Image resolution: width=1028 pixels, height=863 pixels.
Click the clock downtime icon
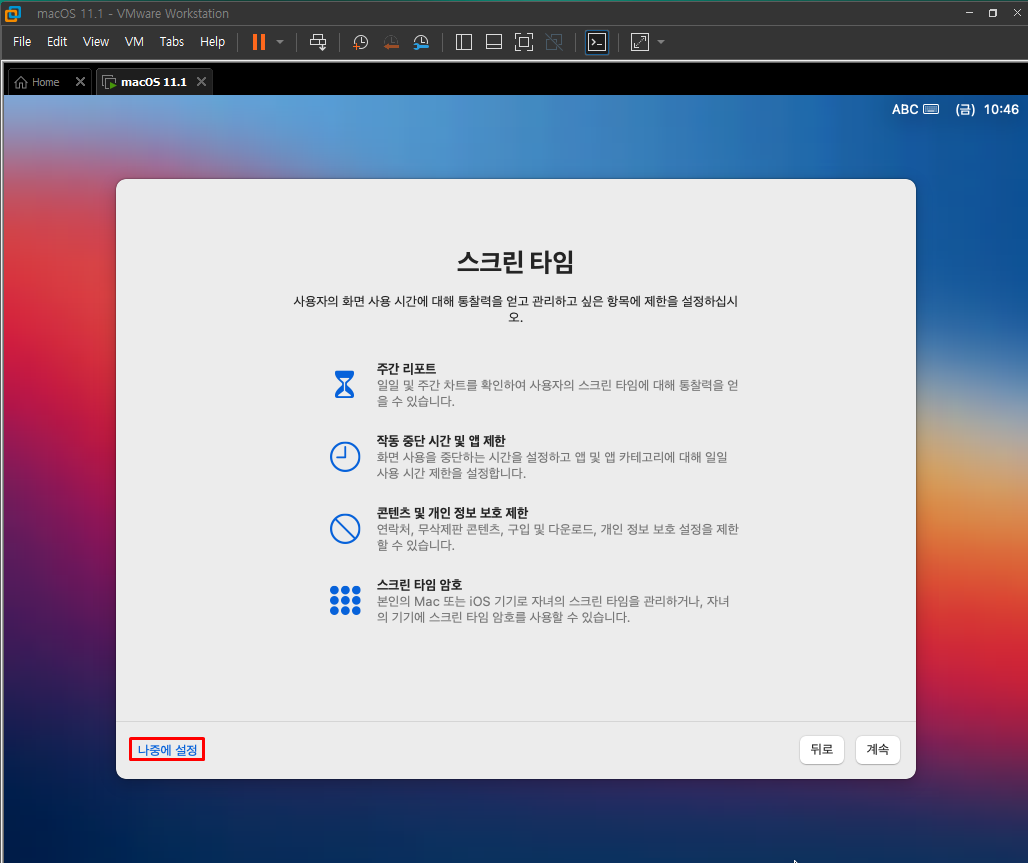345,456
